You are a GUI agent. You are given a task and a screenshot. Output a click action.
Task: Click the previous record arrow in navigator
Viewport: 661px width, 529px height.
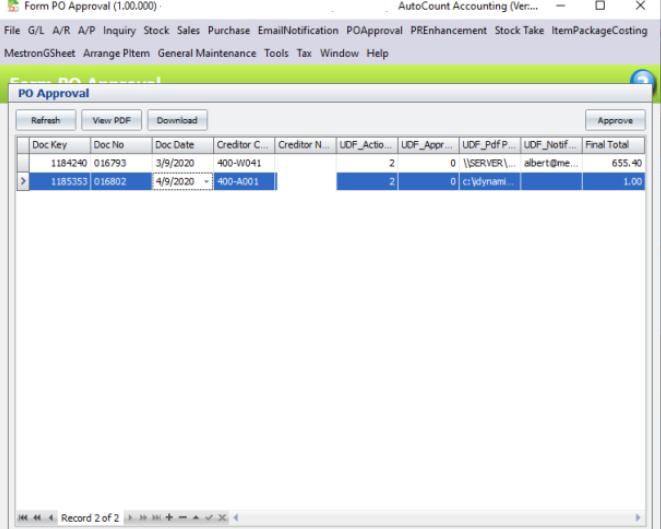click(x=49, y=519)
